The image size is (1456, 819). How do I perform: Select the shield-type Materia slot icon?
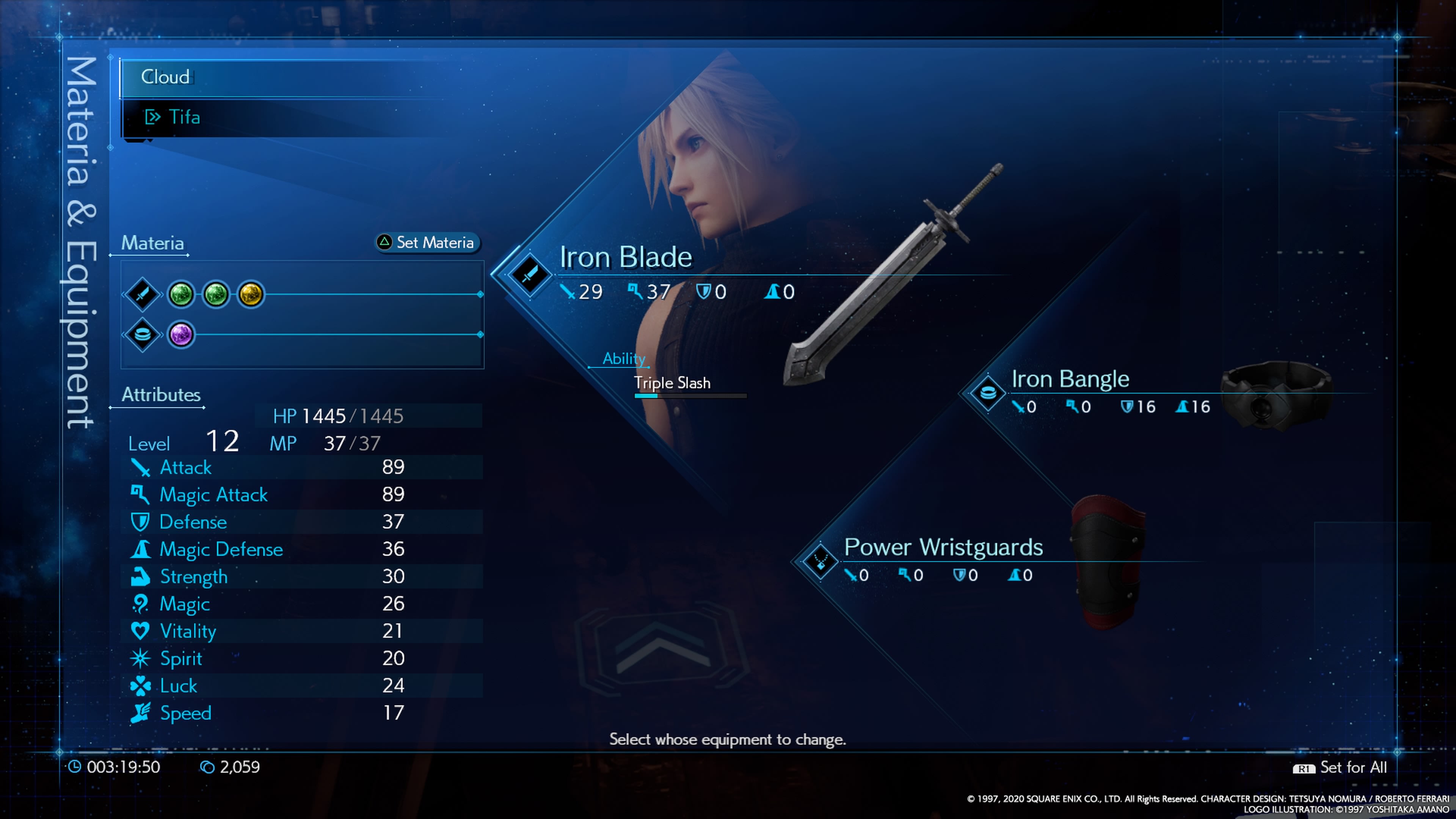click(x=144, y=334)
